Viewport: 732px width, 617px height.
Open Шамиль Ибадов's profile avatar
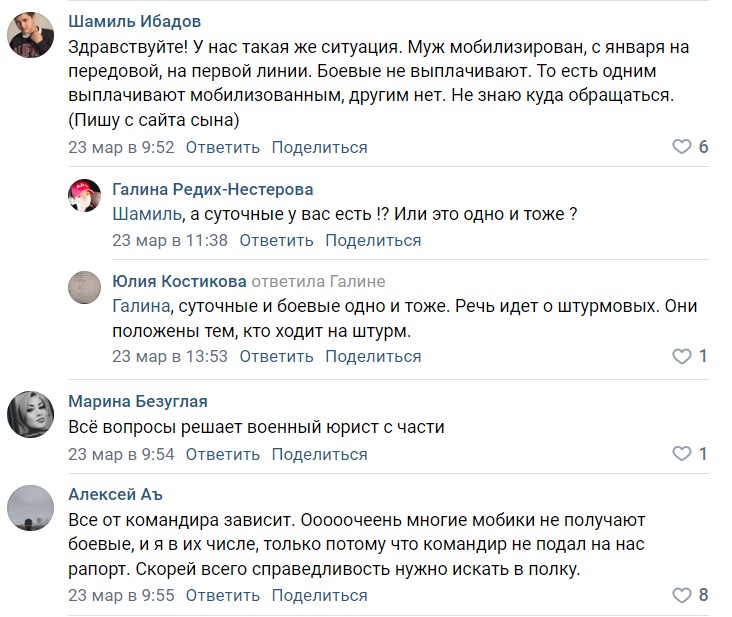pyautogui.click(x=31, y=39)
